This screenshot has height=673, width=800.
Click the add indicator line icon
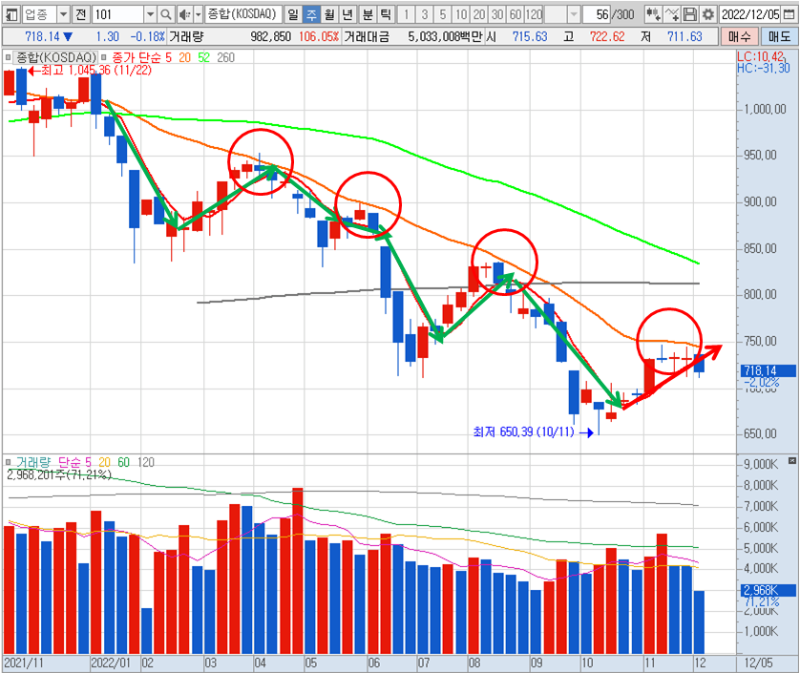672,14
